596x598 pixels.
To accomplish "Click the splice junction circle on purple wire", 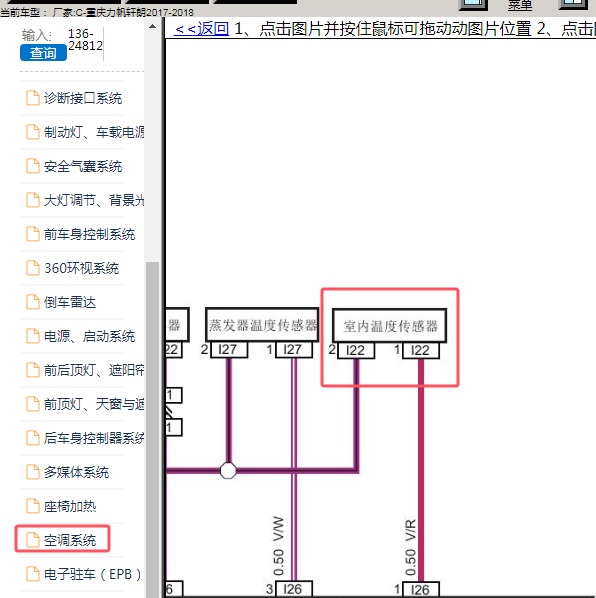I will click(x=228, y=470).
